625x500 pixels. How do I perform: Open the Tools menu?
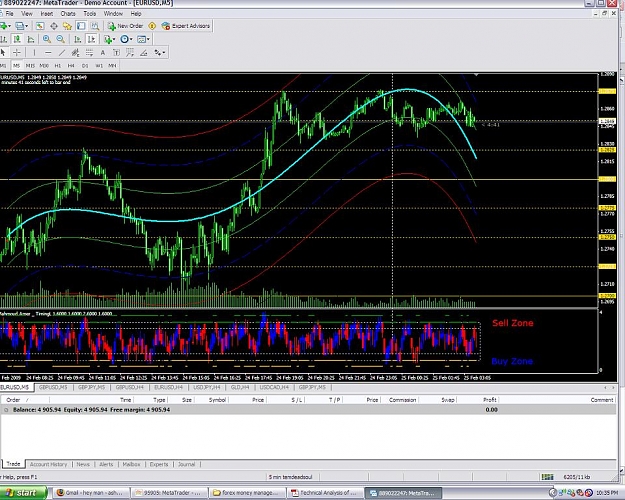tap(90, 14)
